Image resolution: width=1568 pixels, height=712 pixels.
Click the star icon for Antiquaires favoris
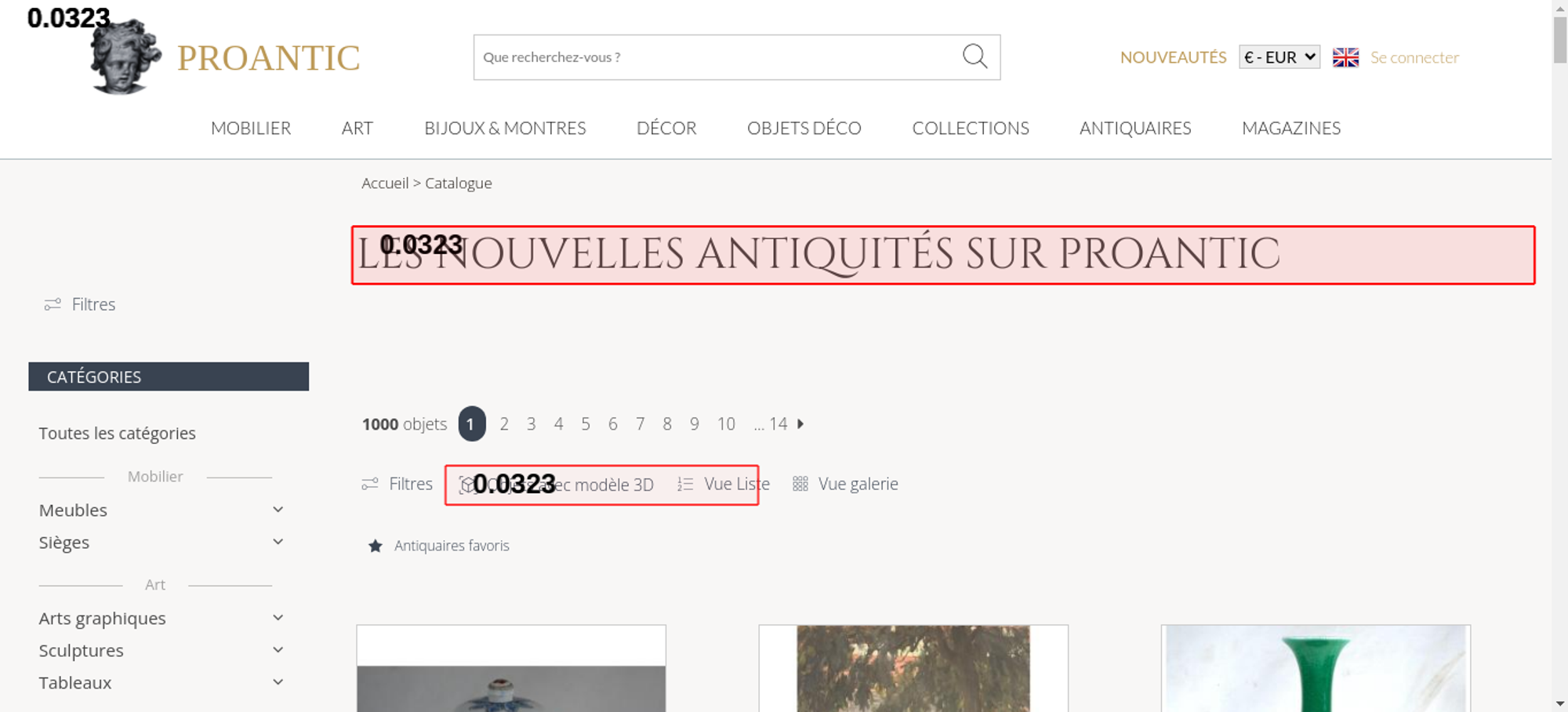[x=376, y=546]
